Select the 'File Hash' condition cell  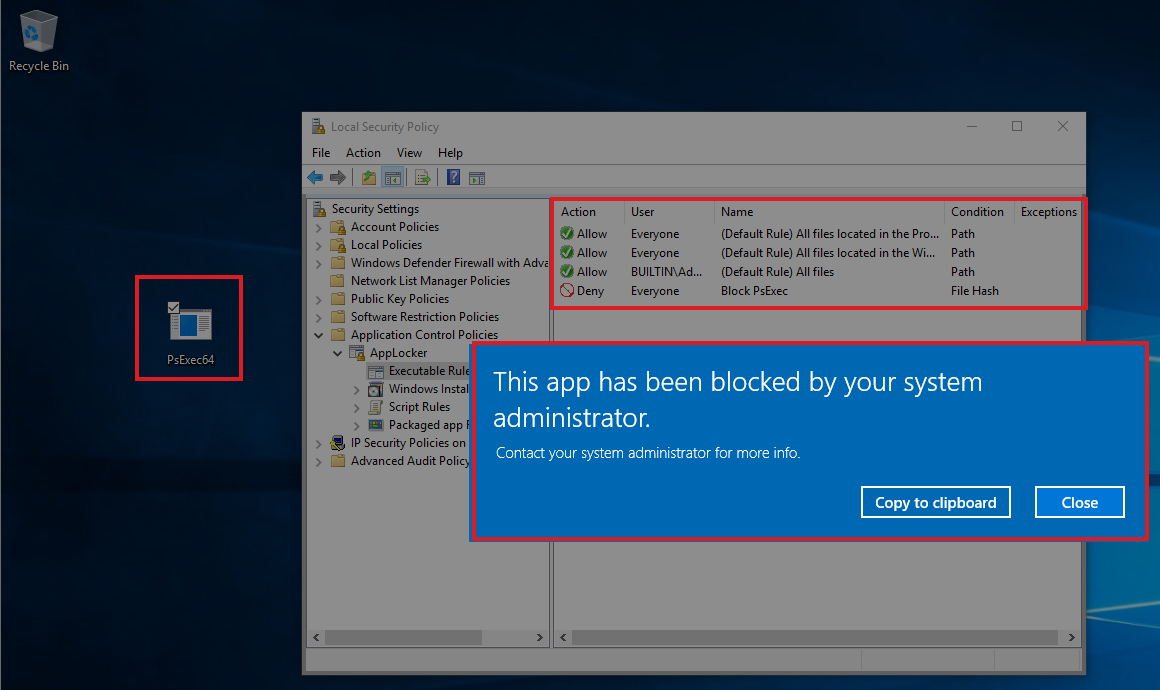click(974, 291)
